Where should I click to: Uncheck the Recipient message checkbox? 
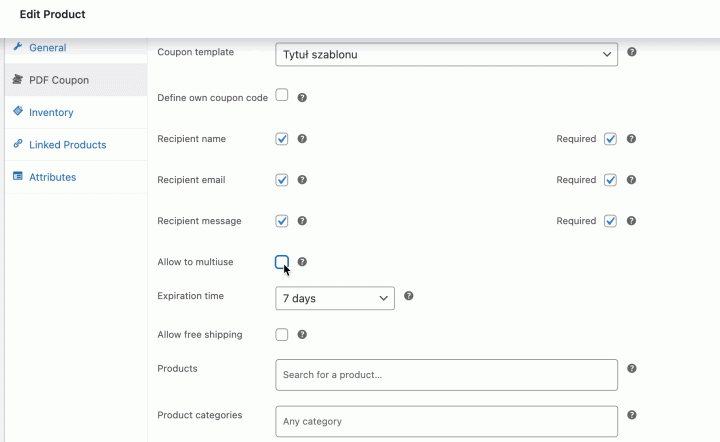click(x=282, y=221)
